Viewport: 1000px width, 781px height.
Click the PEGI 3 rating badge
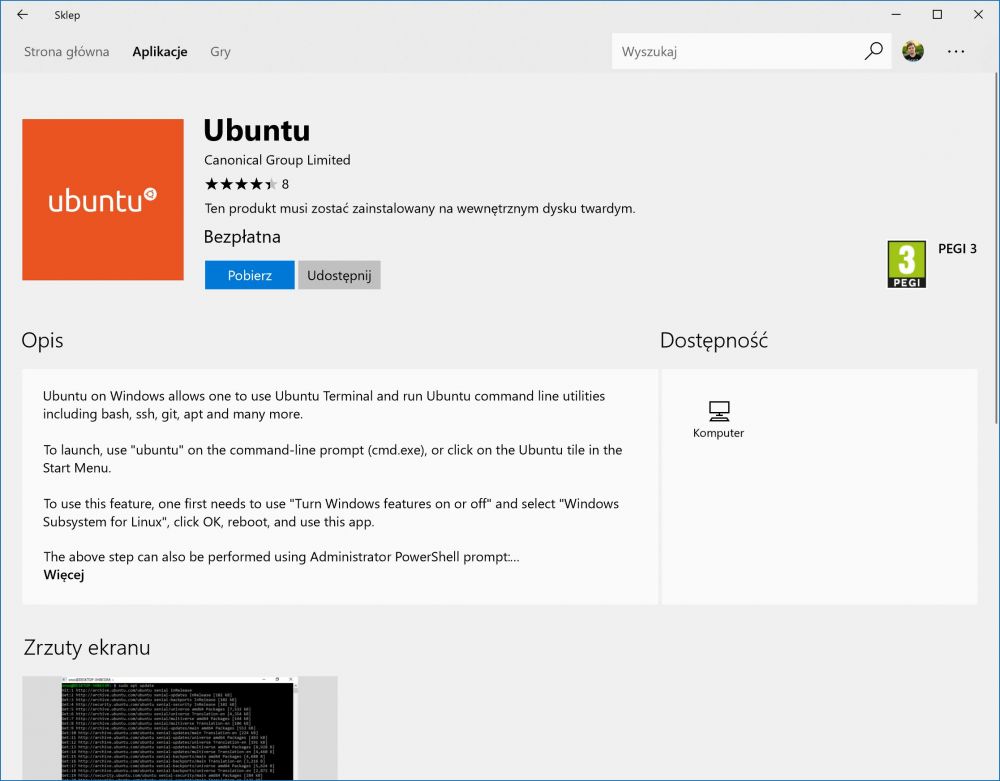[906, 264]
